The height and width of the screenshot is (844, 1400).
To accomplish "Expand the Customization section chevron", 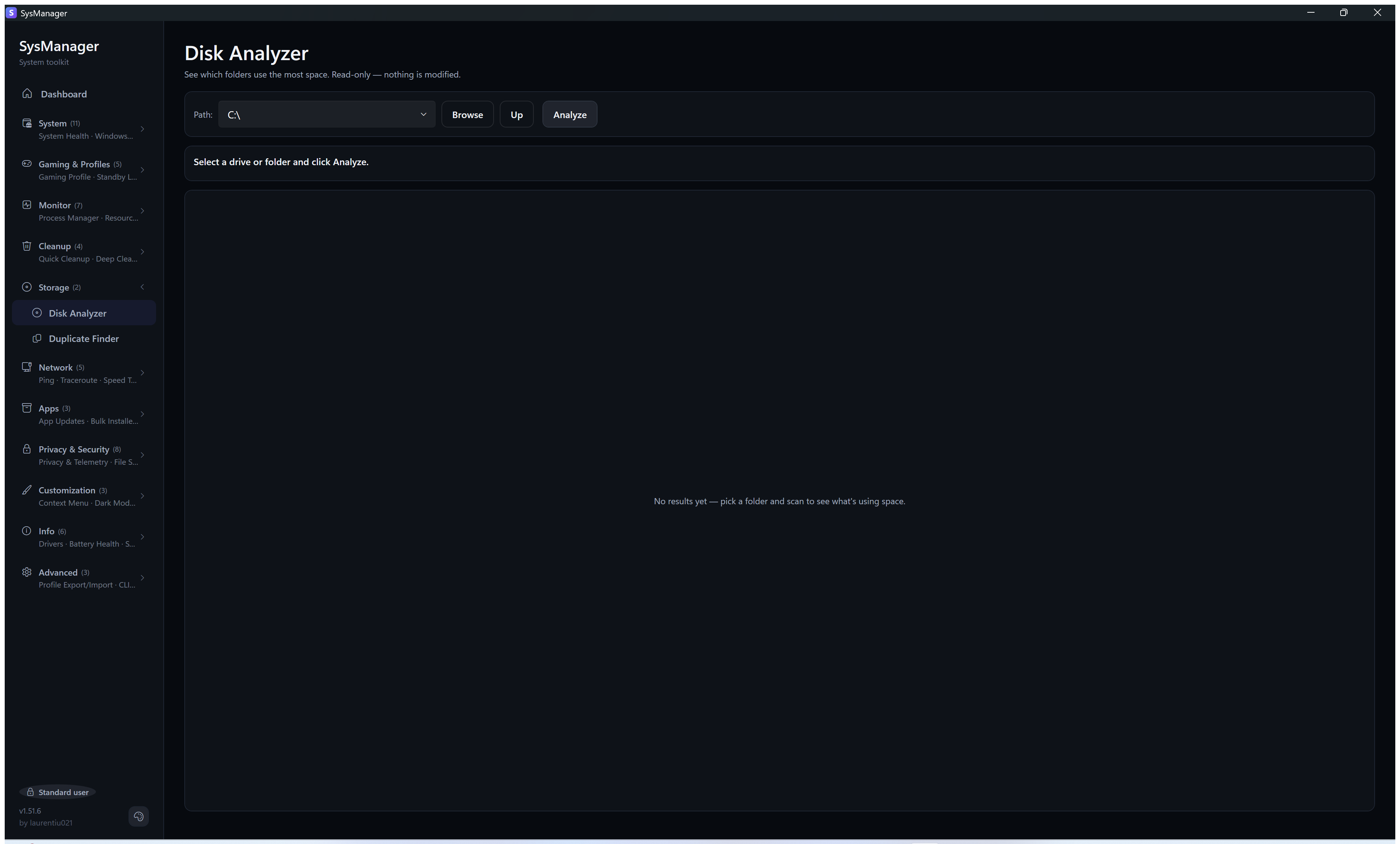I will coord(142,496).
